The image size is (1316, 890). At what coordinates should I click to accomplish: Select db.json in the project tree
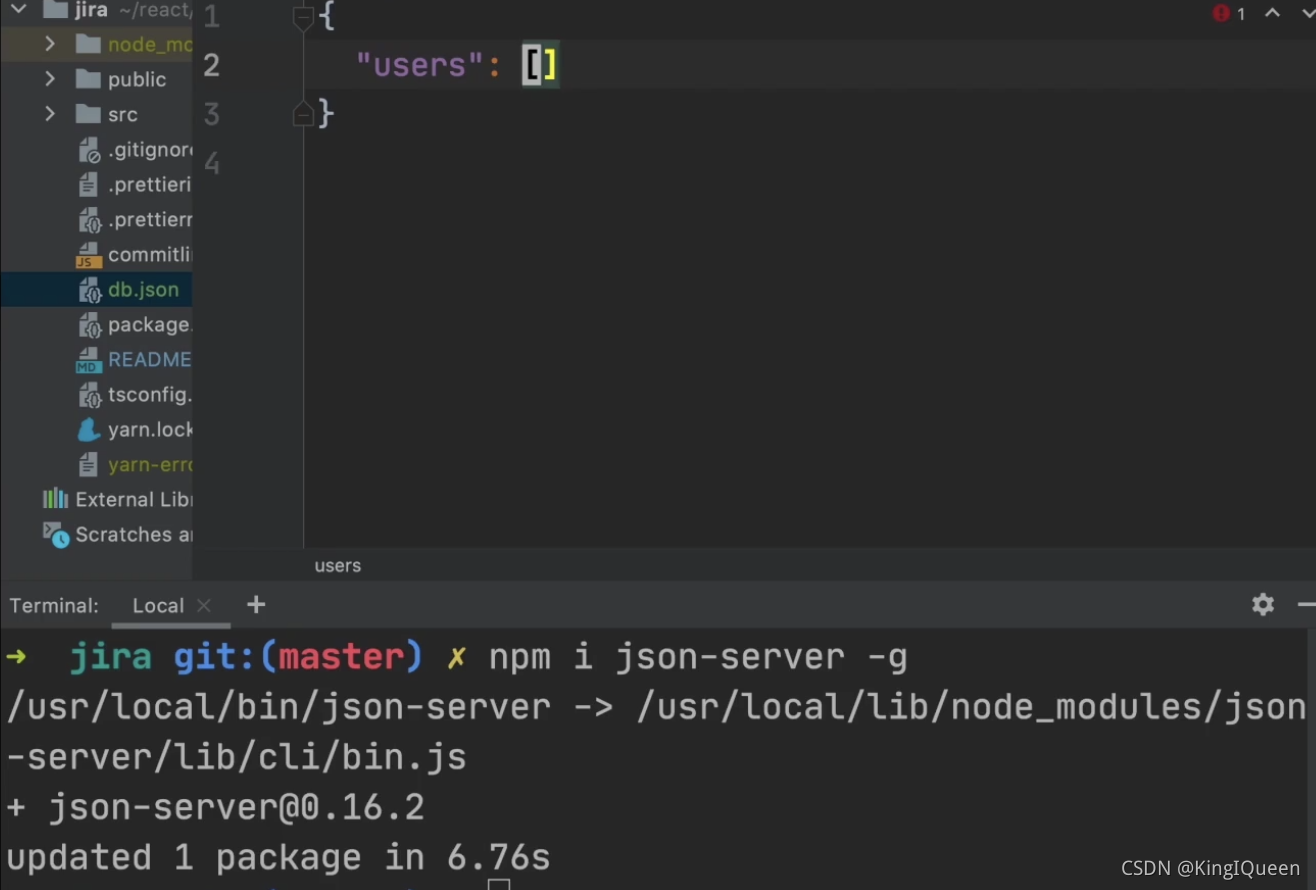[x=143, y=289]
